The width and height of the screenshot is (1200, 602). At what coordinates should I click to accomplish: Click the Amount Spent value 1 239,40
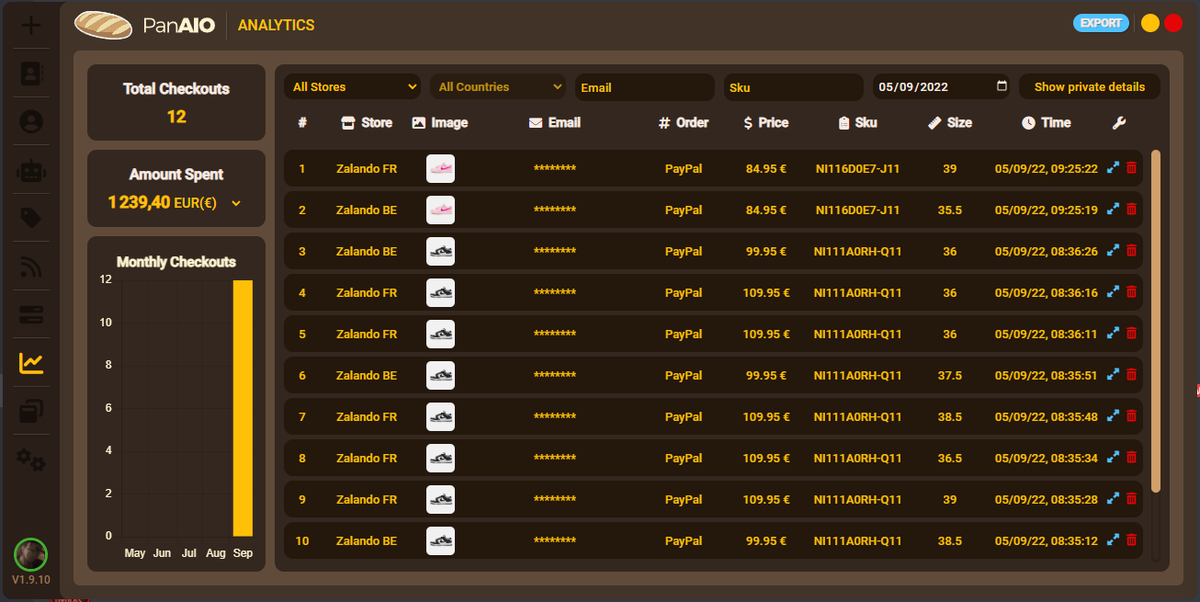(138, 203)
